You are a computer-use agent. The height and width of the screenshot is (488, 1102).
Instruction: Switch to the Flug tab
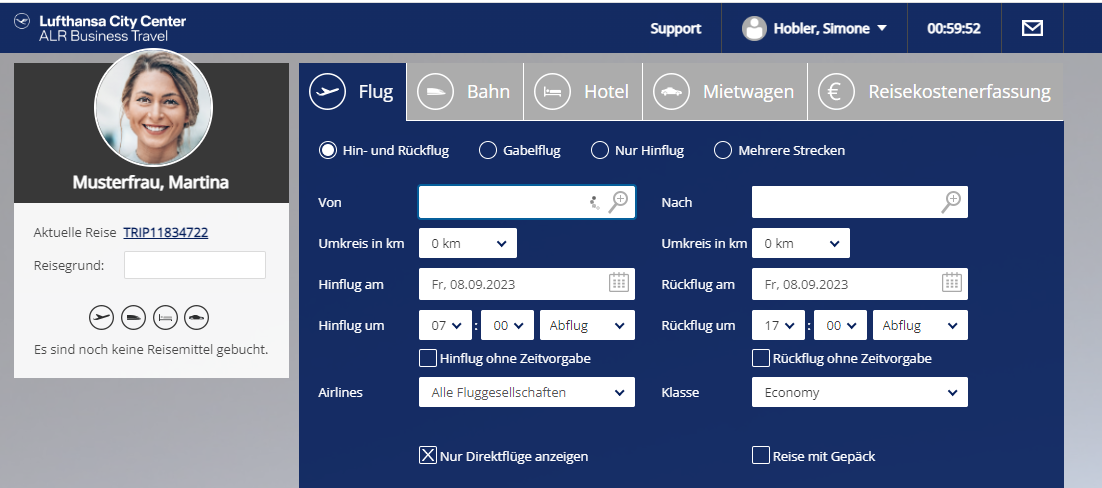click(x=353, y=92)
